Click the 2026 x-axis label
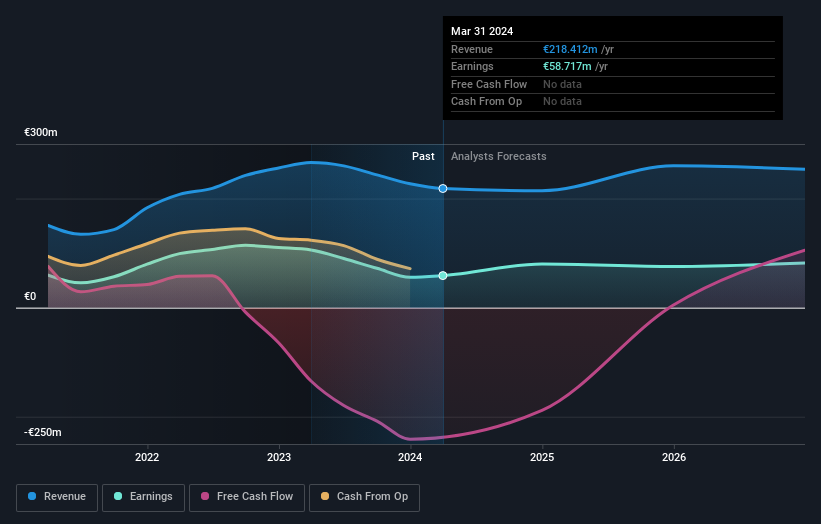Image resolution: width=821 pixels, height=524 pixels. point(674,457)
